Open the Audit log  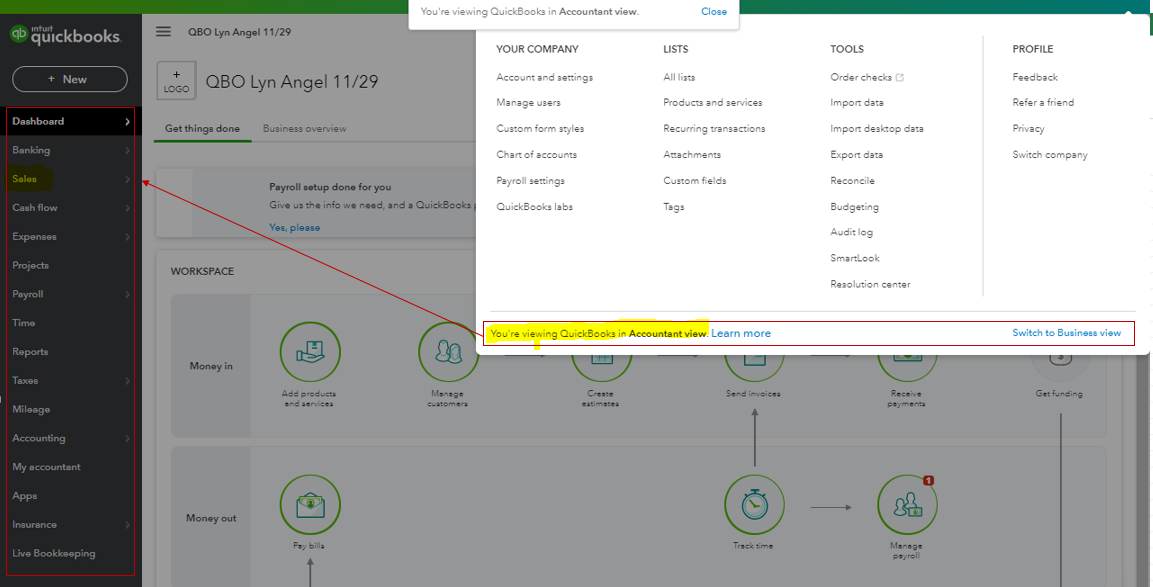(x=852, y=232)
